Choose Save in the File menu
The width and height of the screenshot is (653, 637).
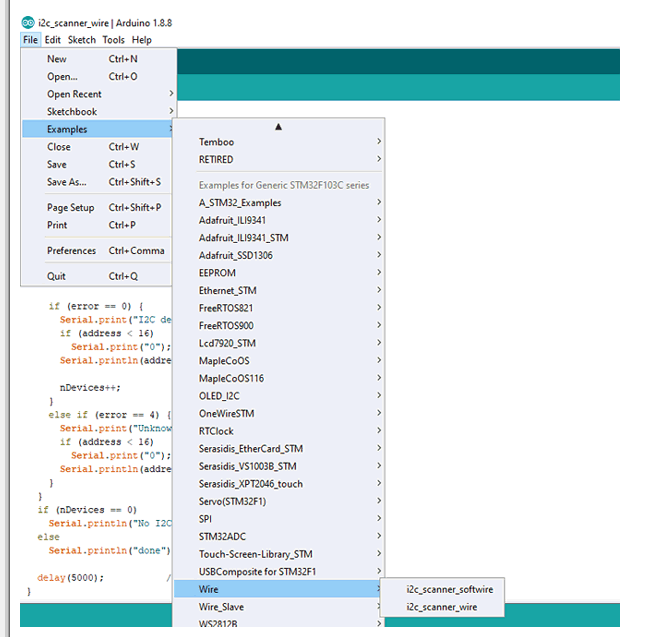pos(97,164)
